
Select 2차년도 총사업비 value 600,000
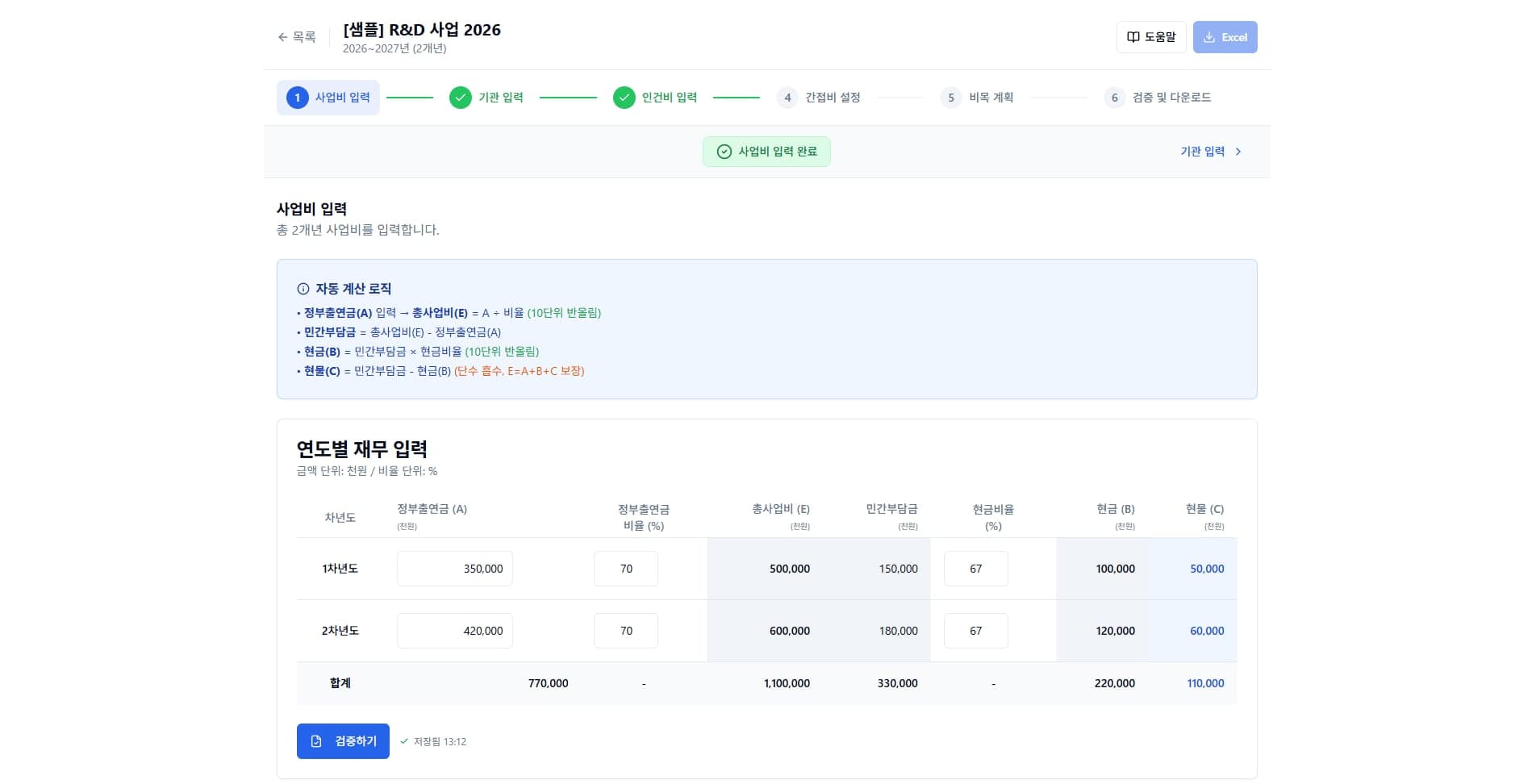[790, 631]
